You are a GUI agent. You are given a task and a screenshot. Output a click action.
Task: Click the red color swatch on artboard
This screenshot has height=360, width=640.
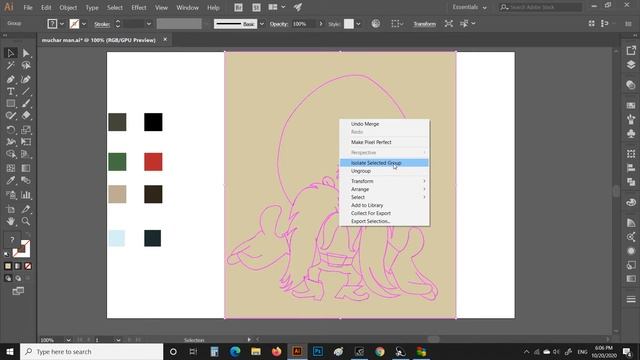[153, 162]
